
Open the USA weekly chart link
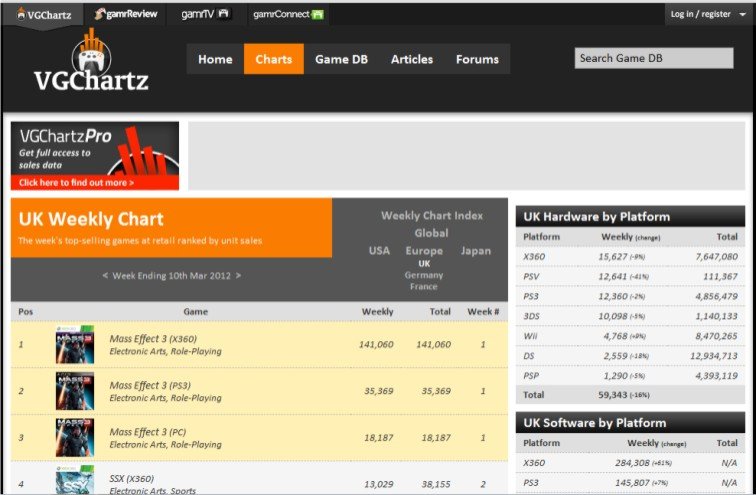[379, 251]
